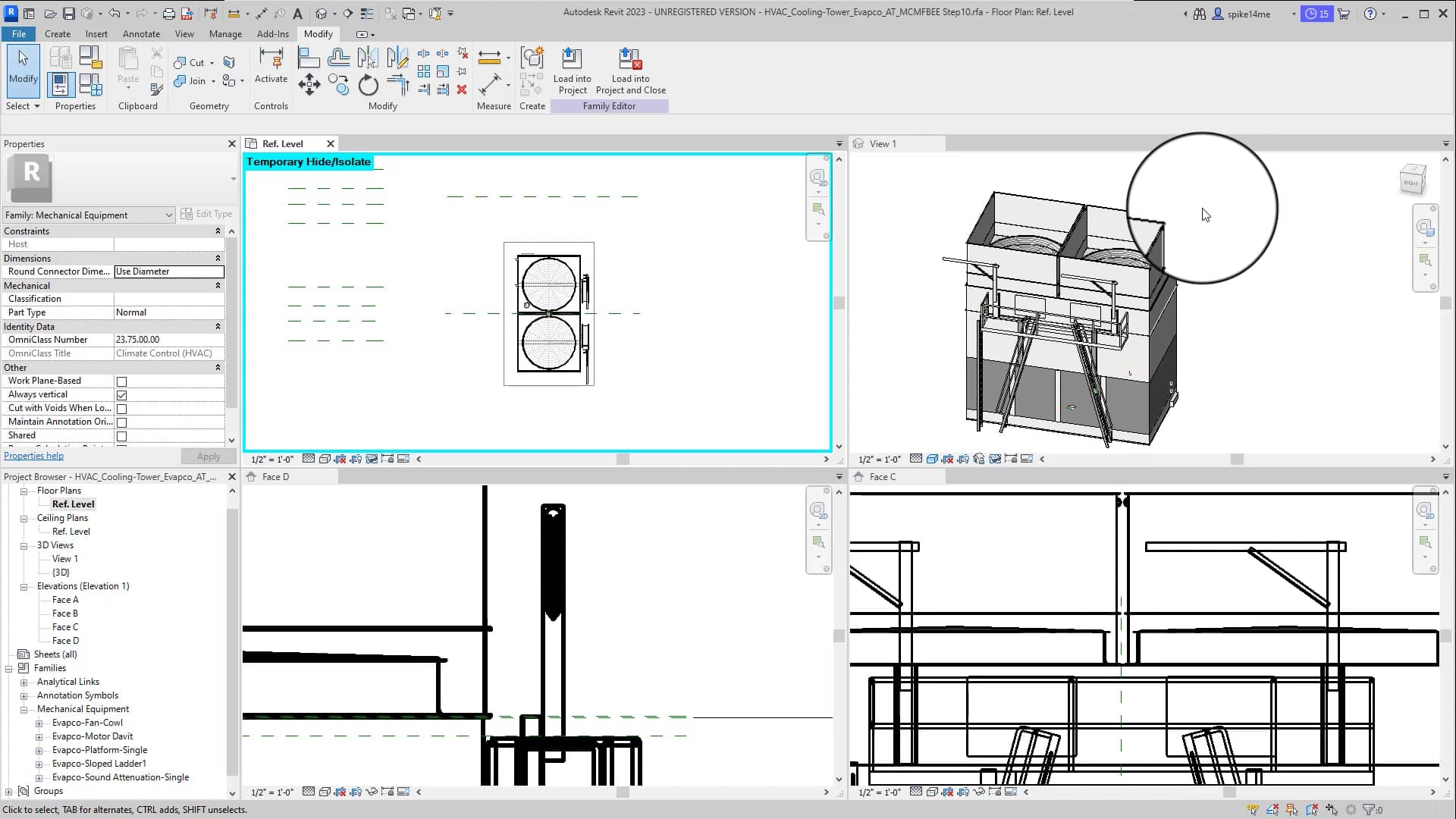Image resolution: width=1456 pixels, height=819 pixels.
Task: Collapse the Constraints section in Properties
Action: pyautogui.click(x=218, y=231)
